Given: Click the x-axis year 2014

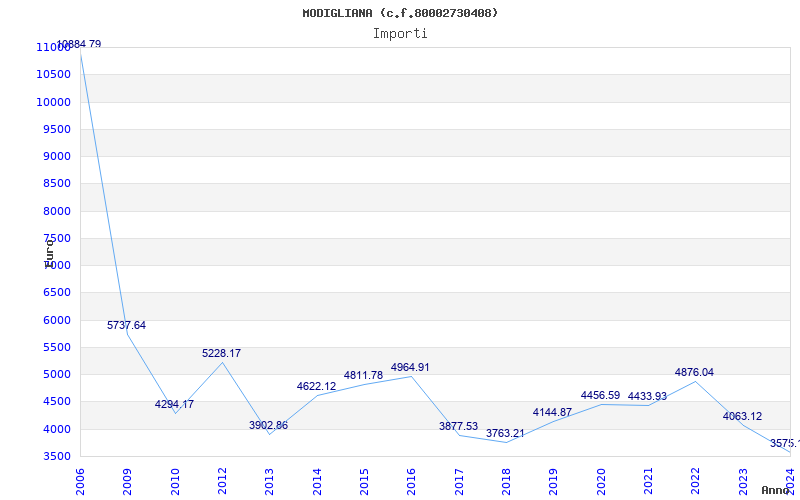Looking at the screenshot, I should pos(317,482).
